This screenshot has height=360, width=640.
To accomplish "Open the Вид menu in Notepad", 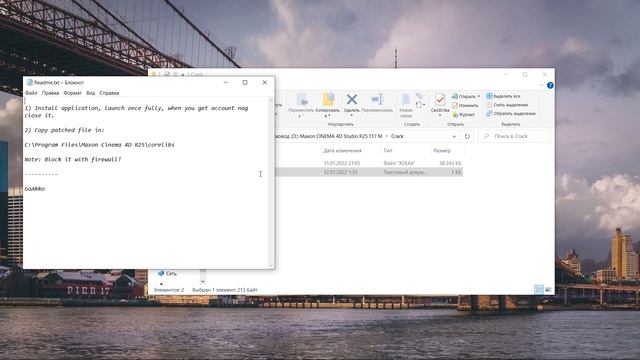I will point(91,93).
